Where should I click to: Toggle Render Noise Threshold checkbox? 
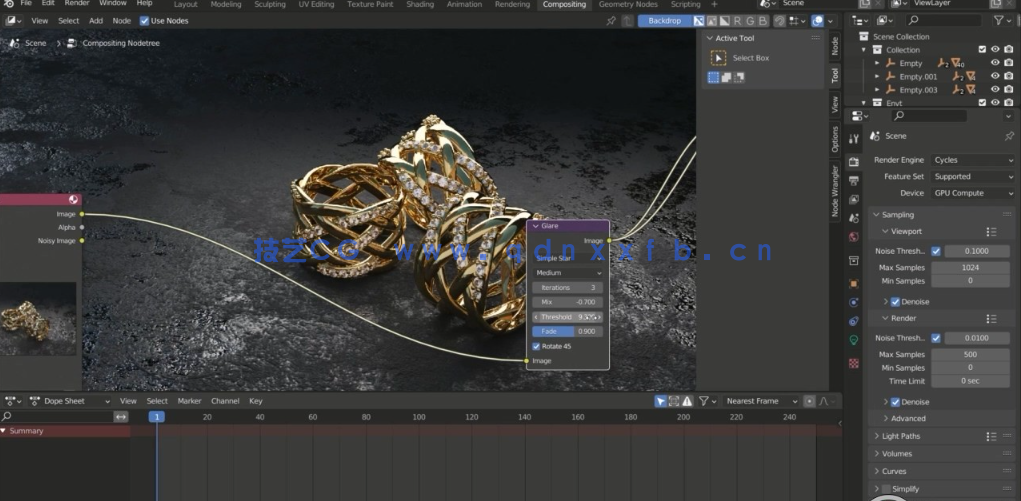(936, 338)
